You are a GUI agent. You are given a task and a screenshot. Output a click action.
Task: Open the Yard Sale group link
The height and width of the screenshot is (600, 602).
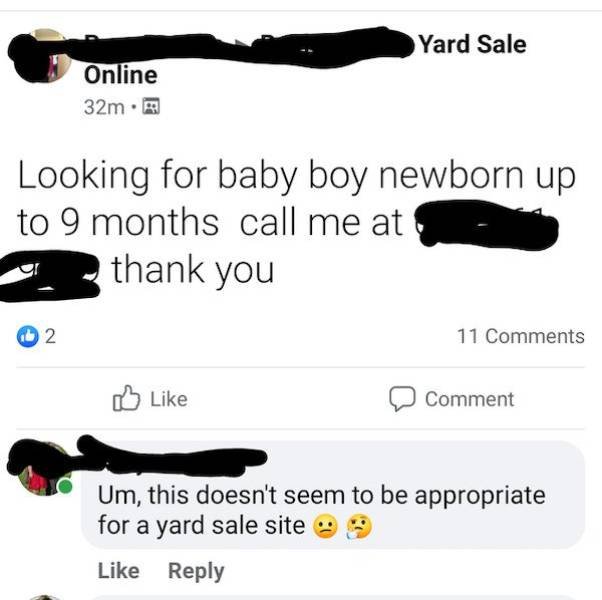coord(472,44)
